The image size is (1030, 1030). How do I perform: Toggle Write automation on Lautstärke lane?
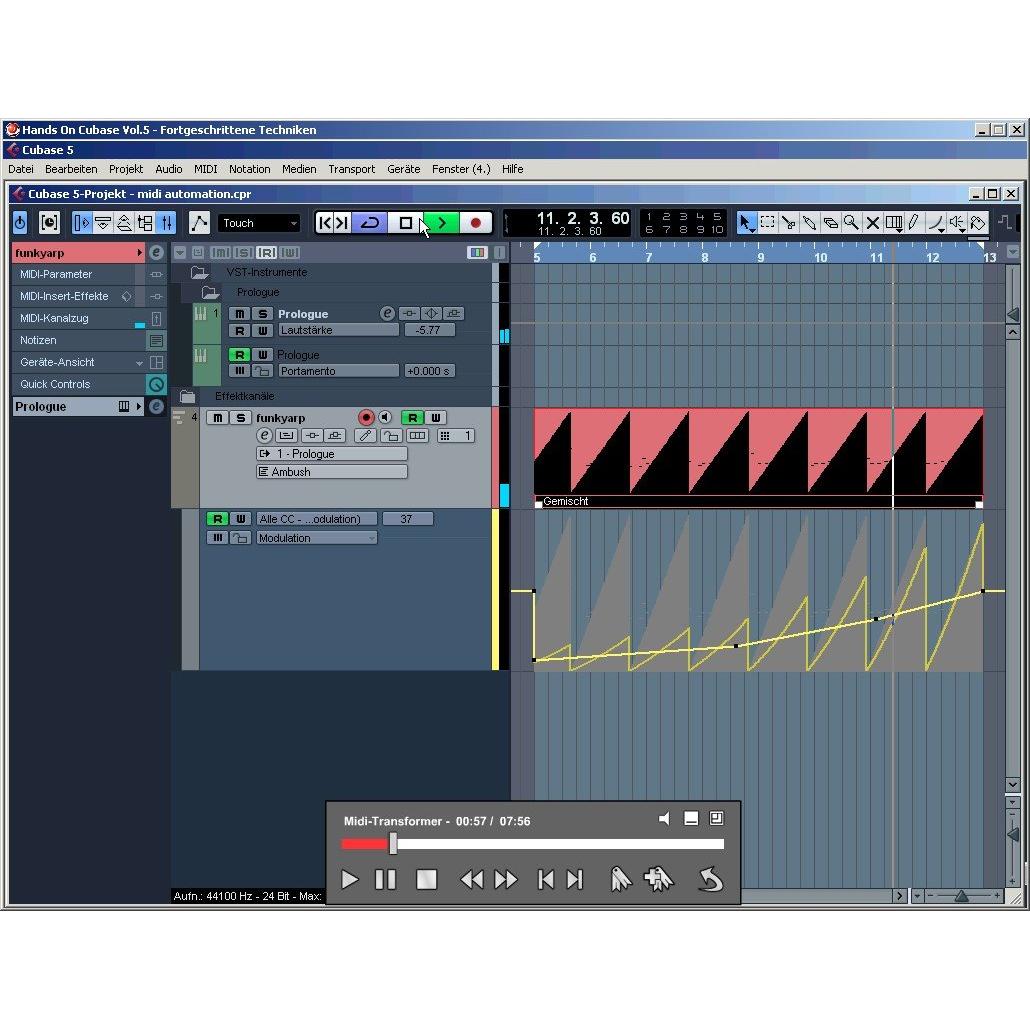click(263, 330)
